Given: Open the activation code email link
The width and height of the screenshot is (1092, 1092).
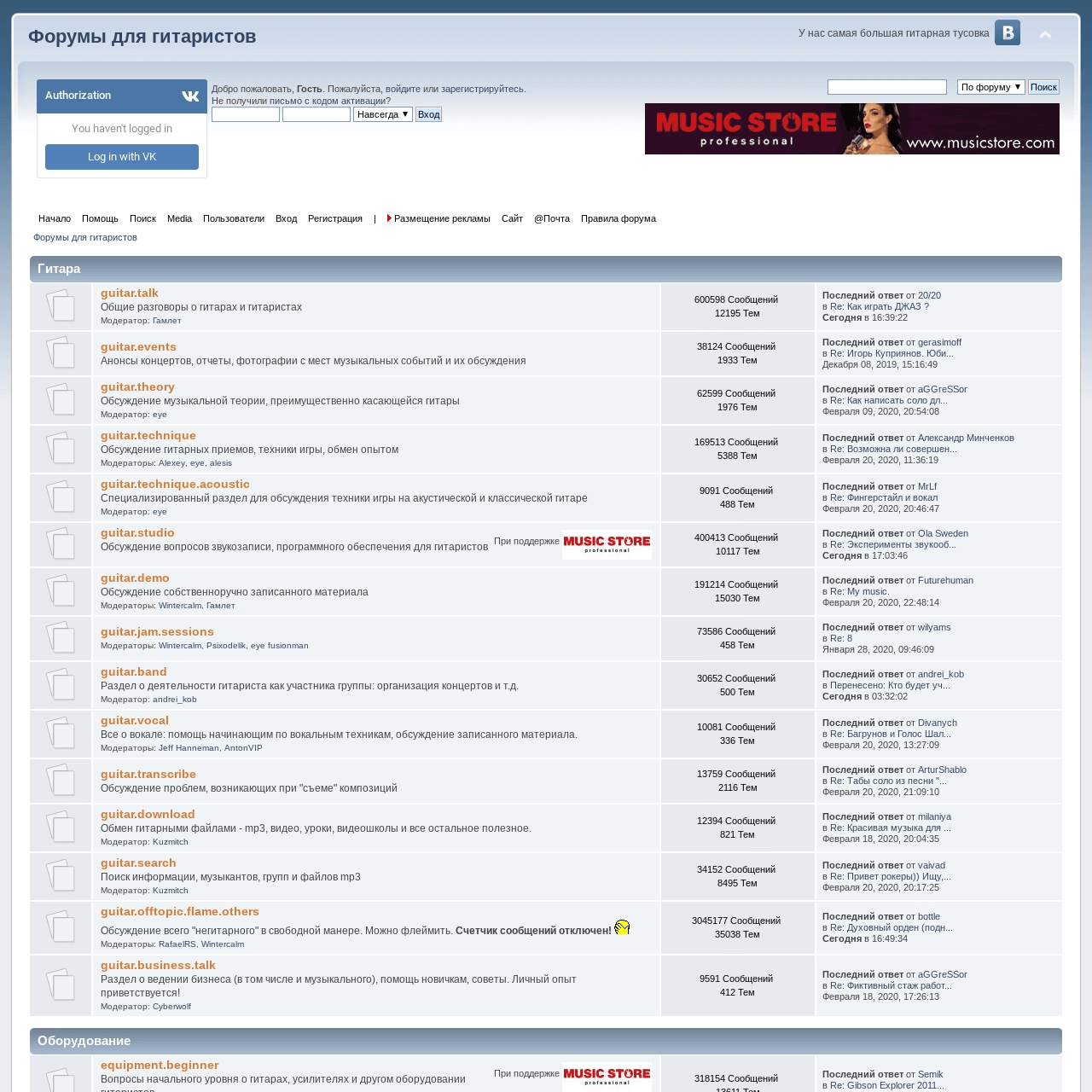Looking at the screenshot, I should pyautogui.click(x=328, y=101).
